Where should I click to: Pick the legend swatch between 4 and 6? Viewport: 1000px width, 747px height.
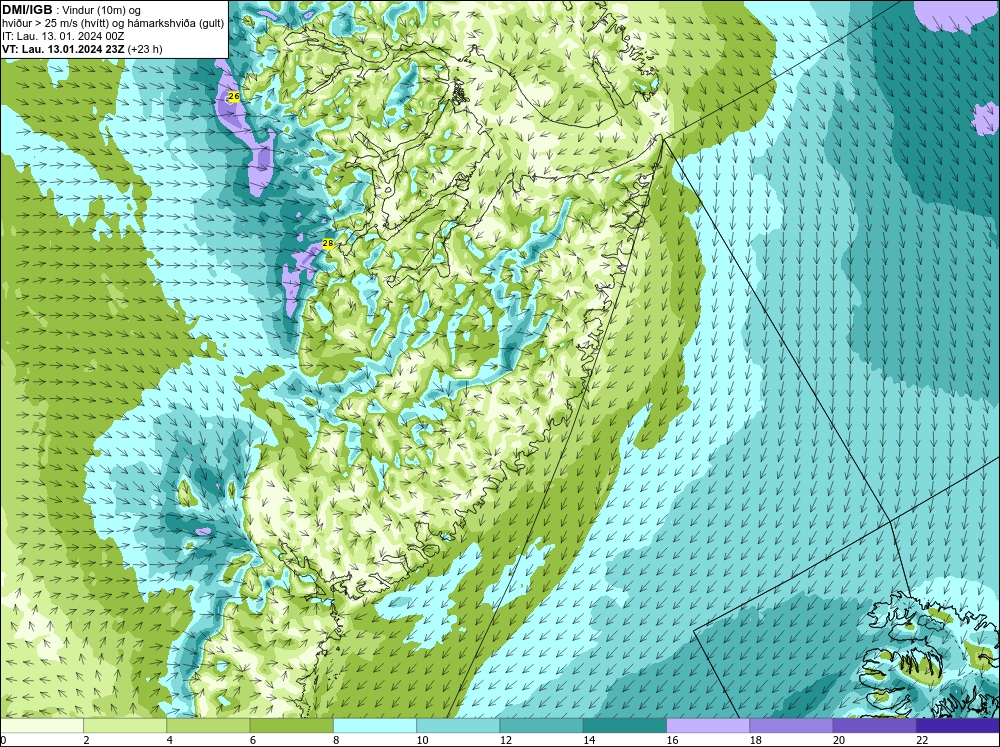pyautogui.click(x=208, y=726)
